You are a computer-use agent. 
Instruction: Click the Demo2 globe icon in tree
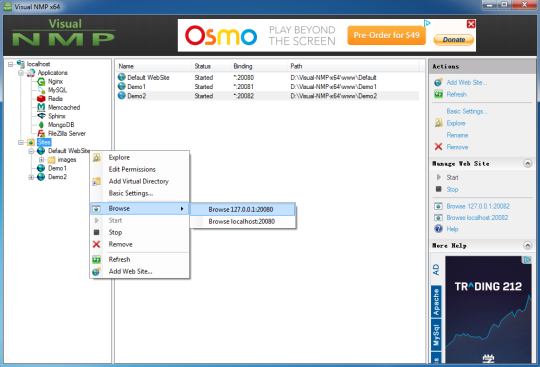(41, 177)
